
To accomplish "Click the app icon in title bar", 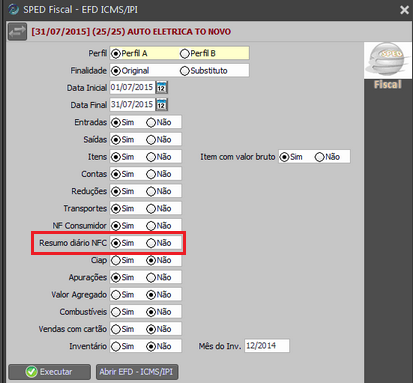I will click(x=13, y=9).
